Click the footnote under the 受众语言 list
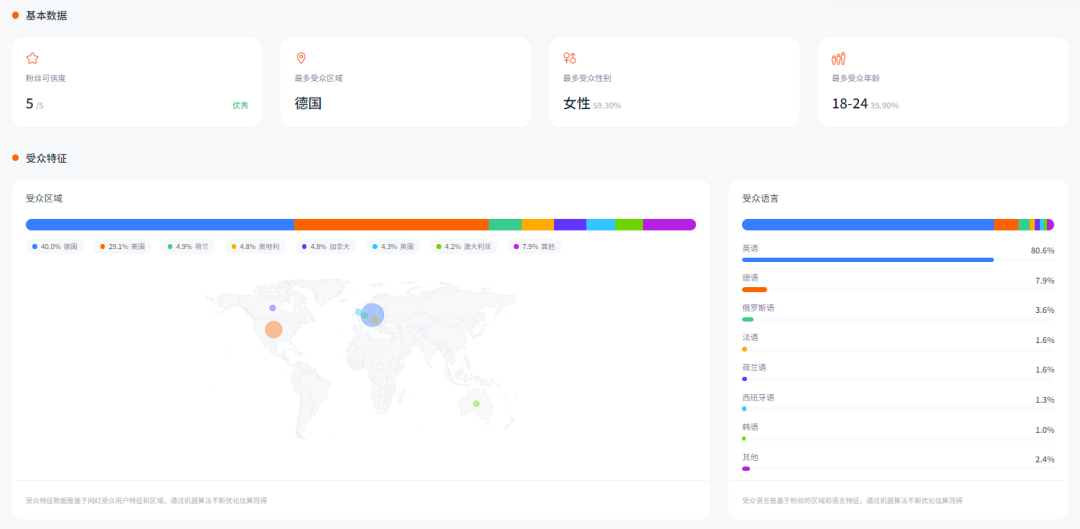The height and width of the screenshot is (529, 1080). click(x=852, y=500)
